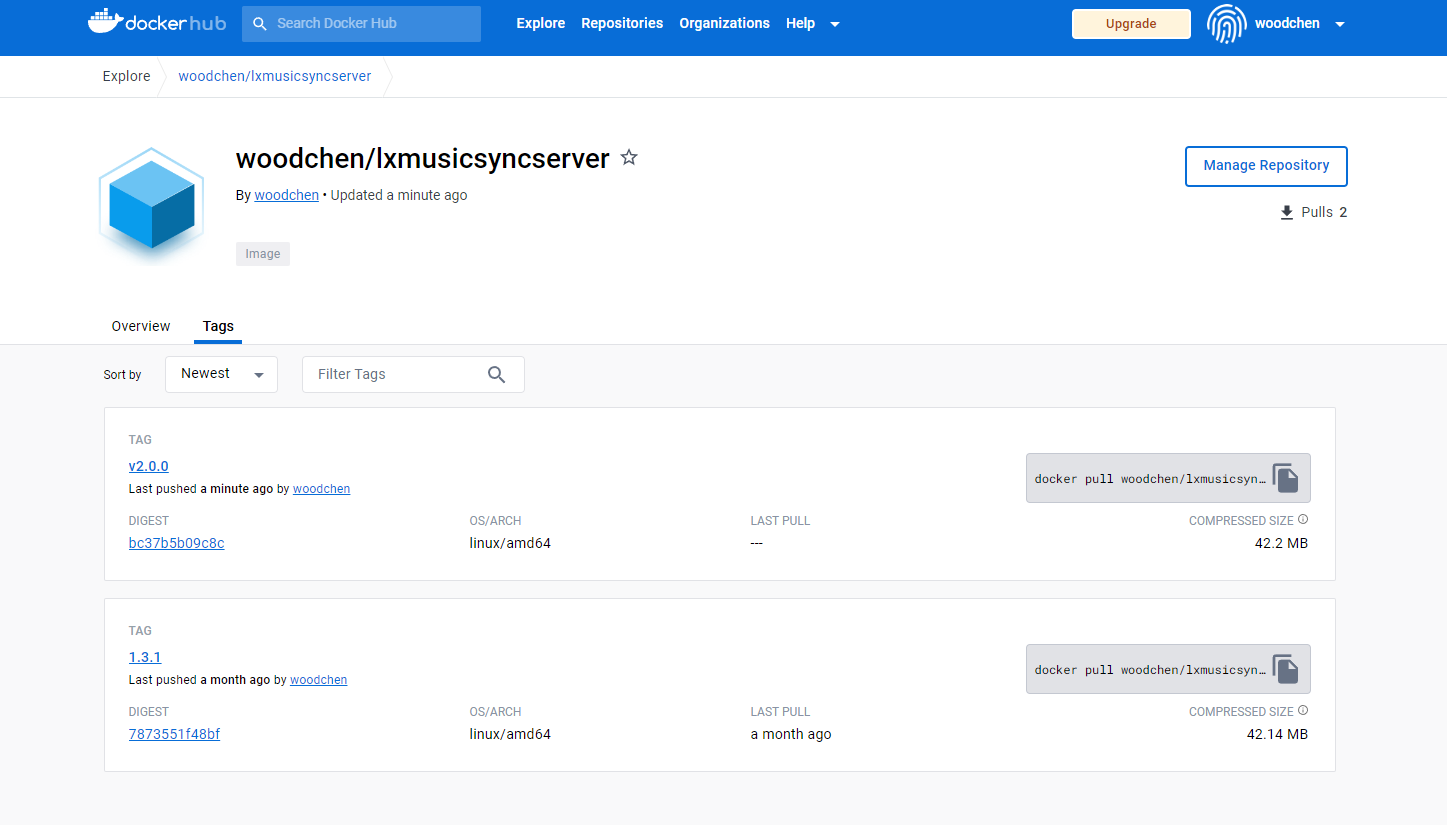Click the Docker Hub whale logo
1447x825 pixels.
pos(157,22)
